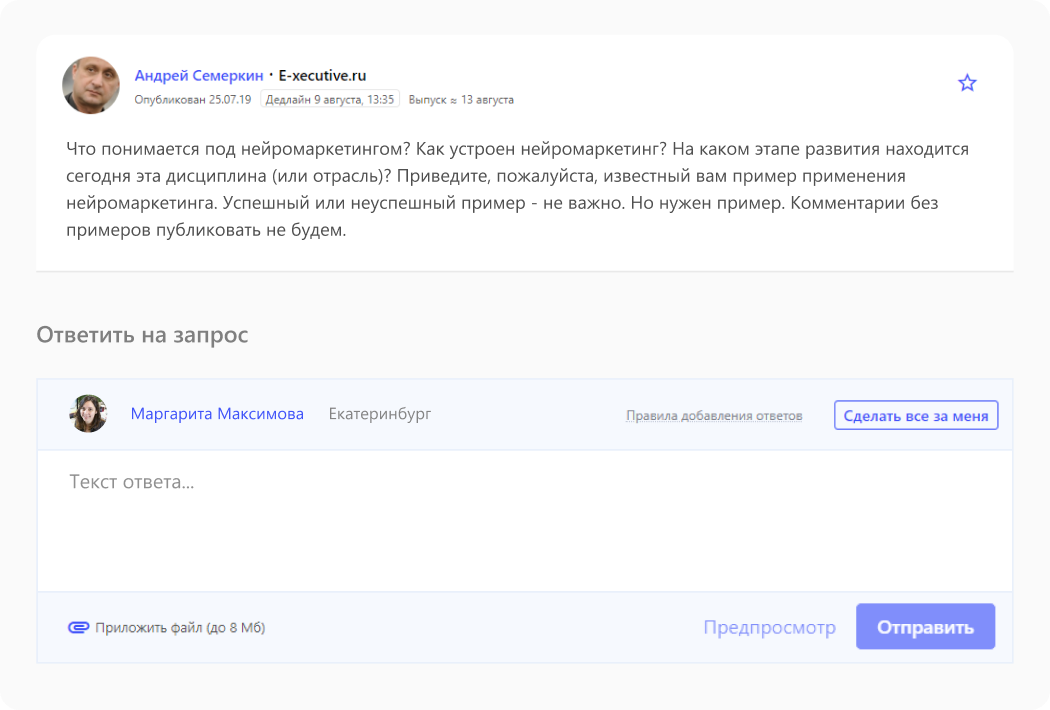Select the Опубликован 25.07.19 date
The width and height of the screenshot is (1050, 710).
tap(193, 100)
